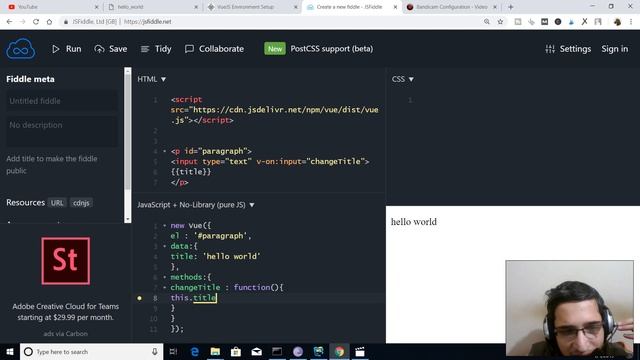The height and width of the screenshot is (360, 640).
Task: Go to the browser home page
Action: 49,22
